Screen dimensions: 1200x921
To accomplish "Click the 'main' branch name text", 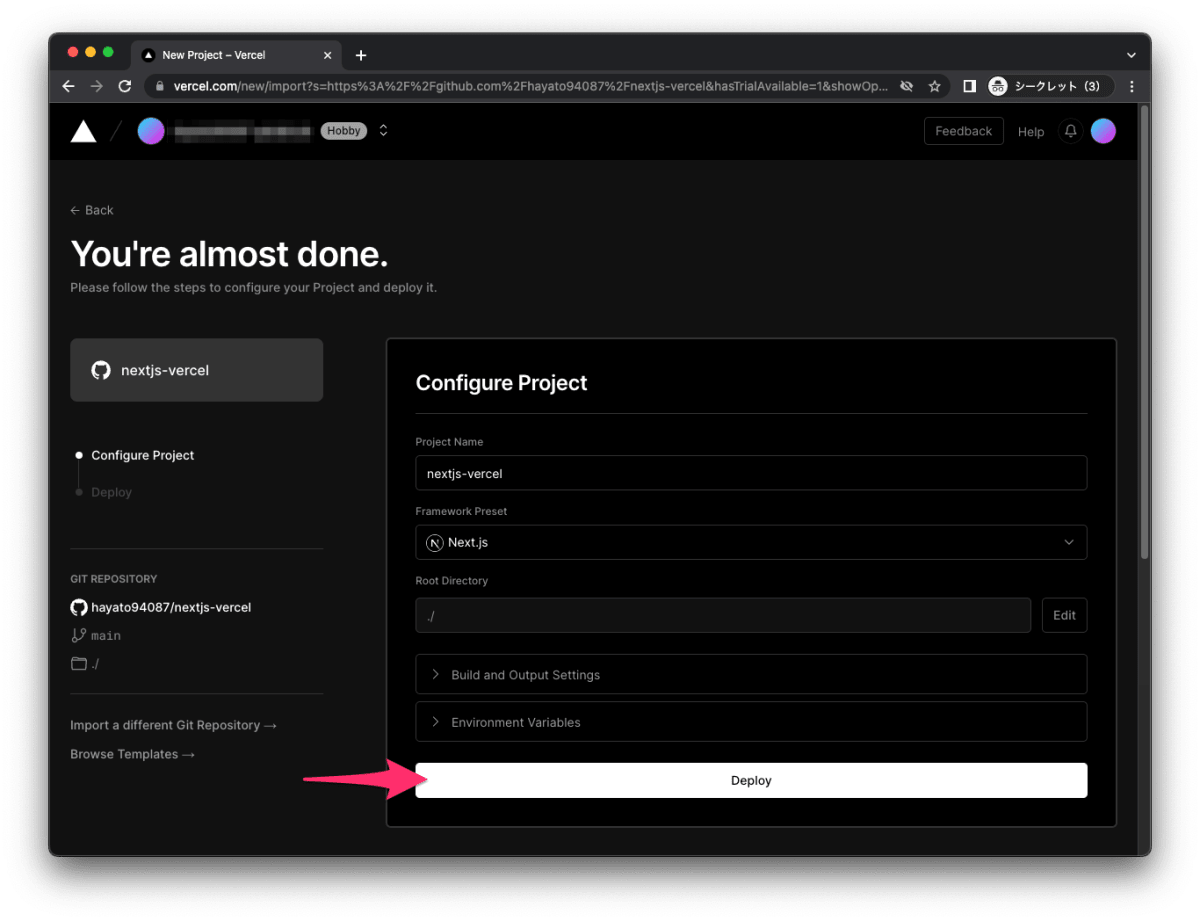I will (x=106, y=636).
